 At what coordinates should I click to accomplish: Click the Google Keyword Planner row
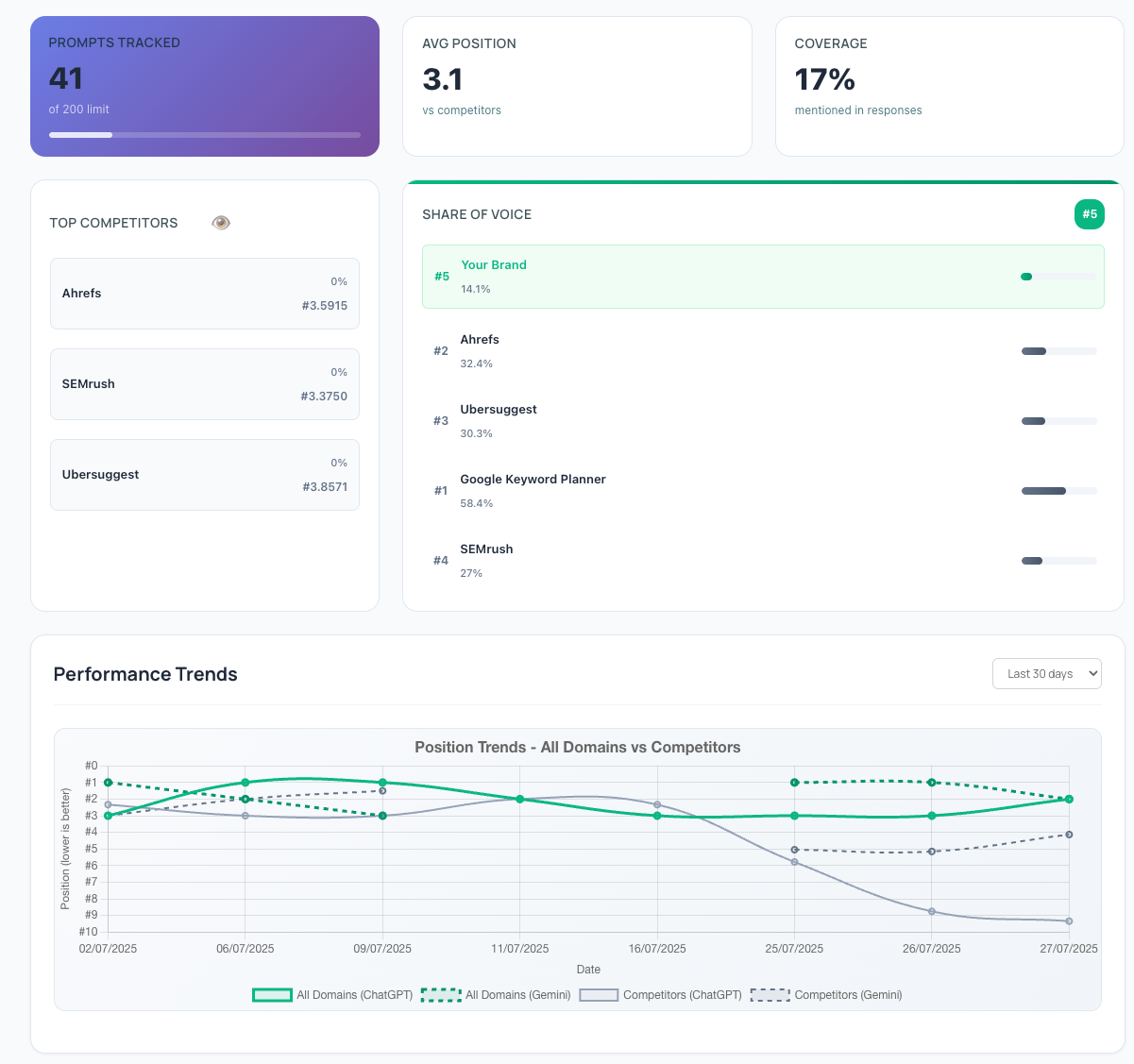pyautogui.click(x=762, y=491)
